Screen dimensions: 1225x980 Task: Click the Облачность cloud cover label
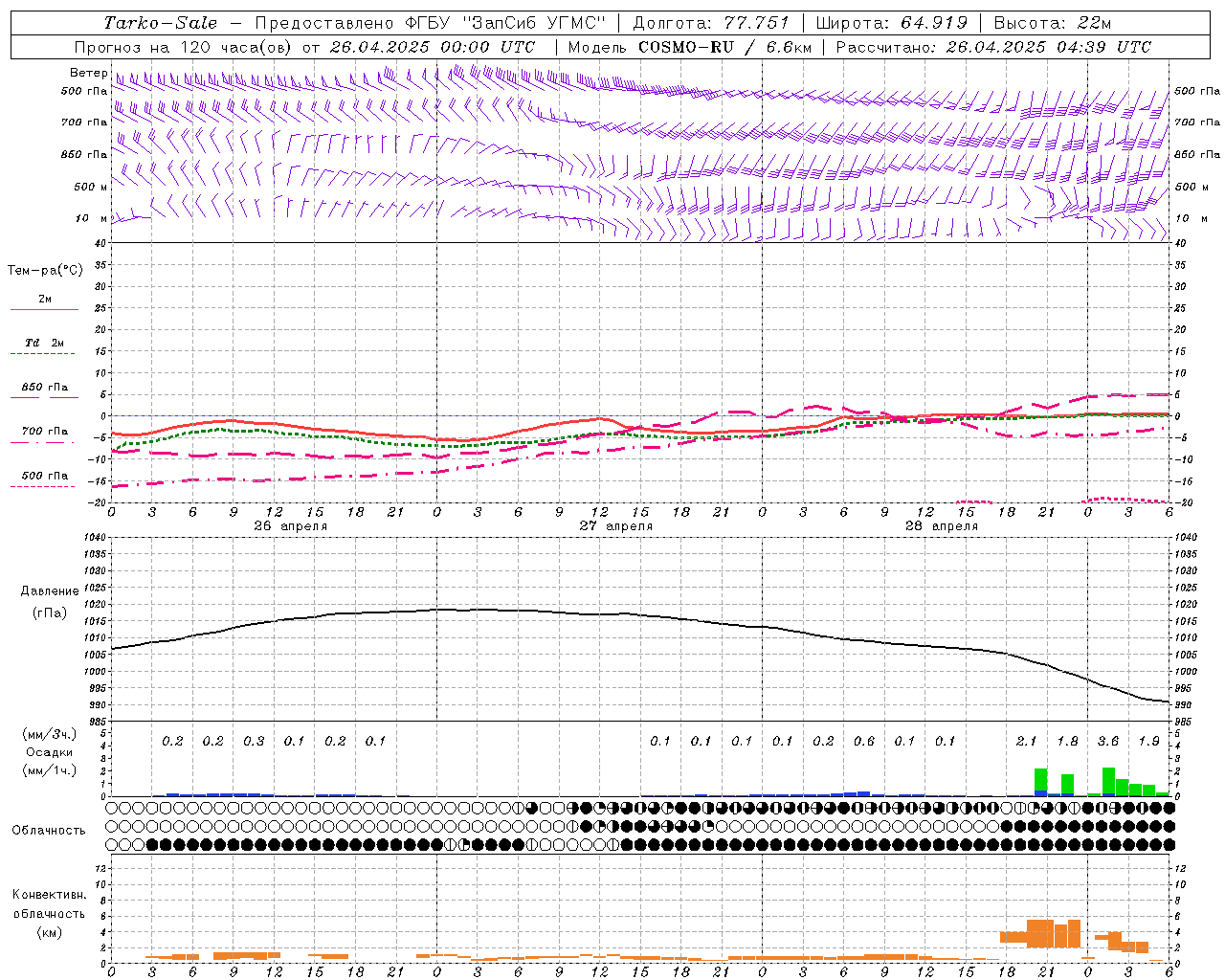tap(49, 831)
